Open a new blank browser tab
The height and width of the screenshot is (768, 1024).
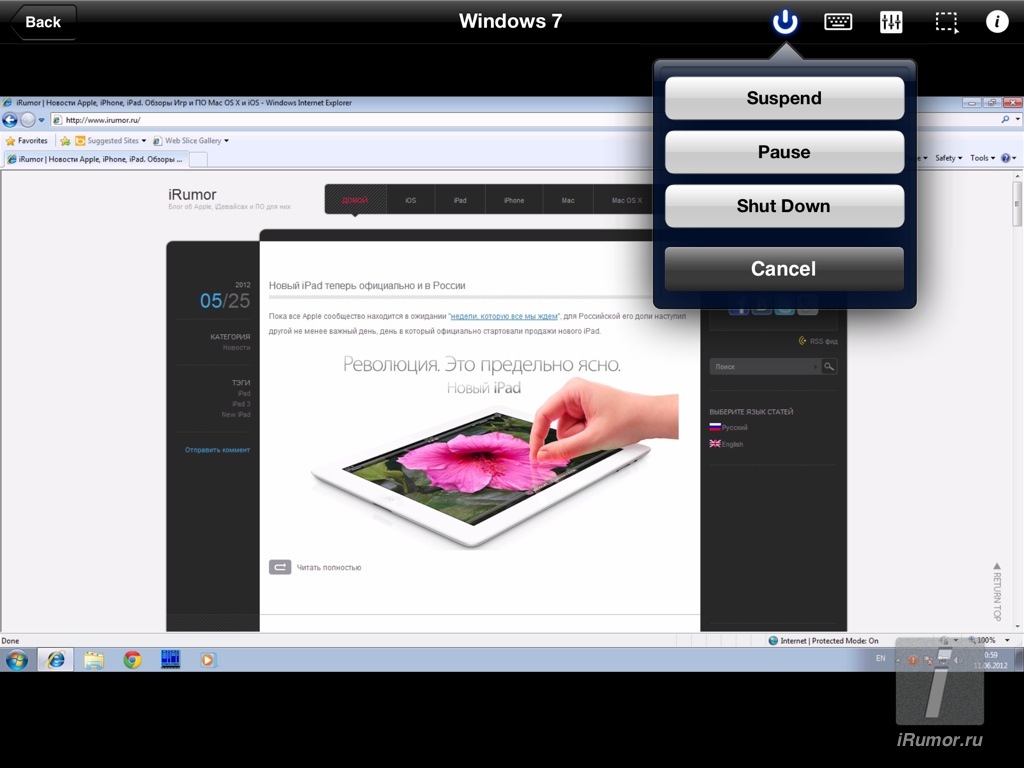pos(198,159)
